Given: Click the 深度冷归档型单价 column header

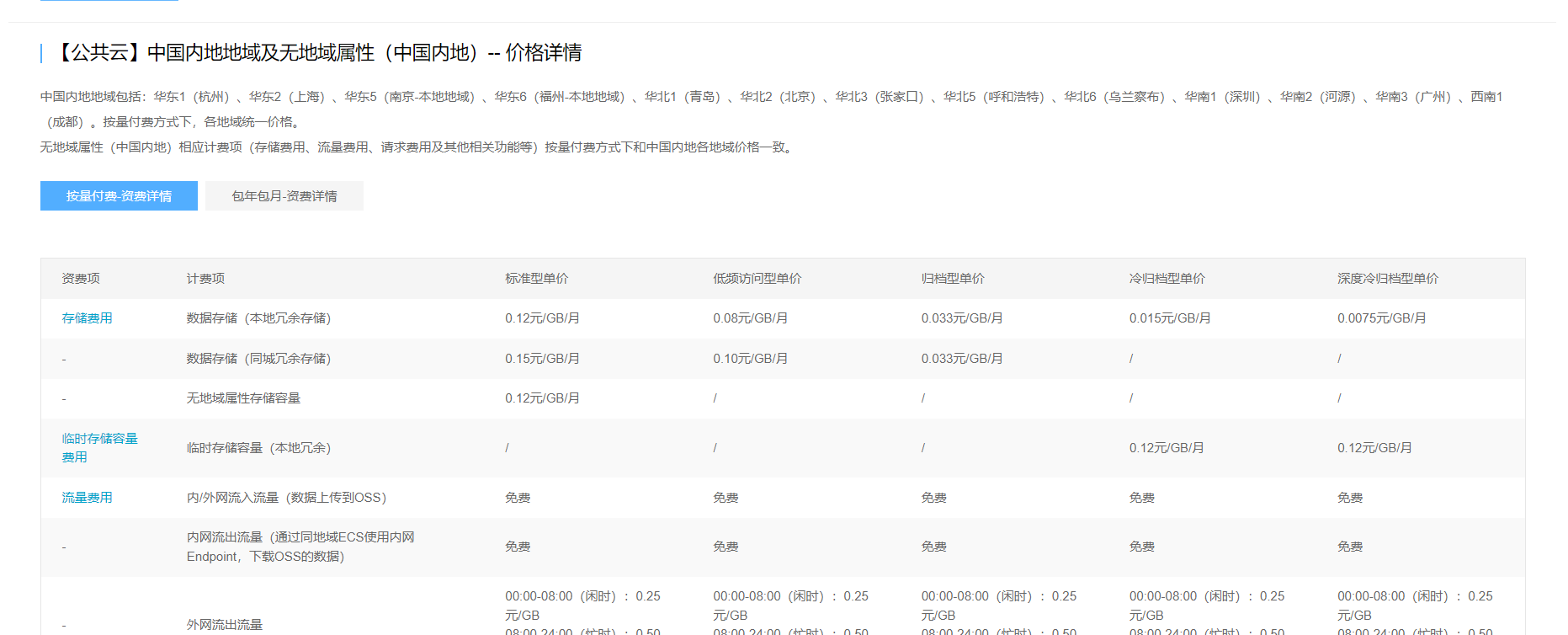Looking at the screenshot, I should (1387, 279).
